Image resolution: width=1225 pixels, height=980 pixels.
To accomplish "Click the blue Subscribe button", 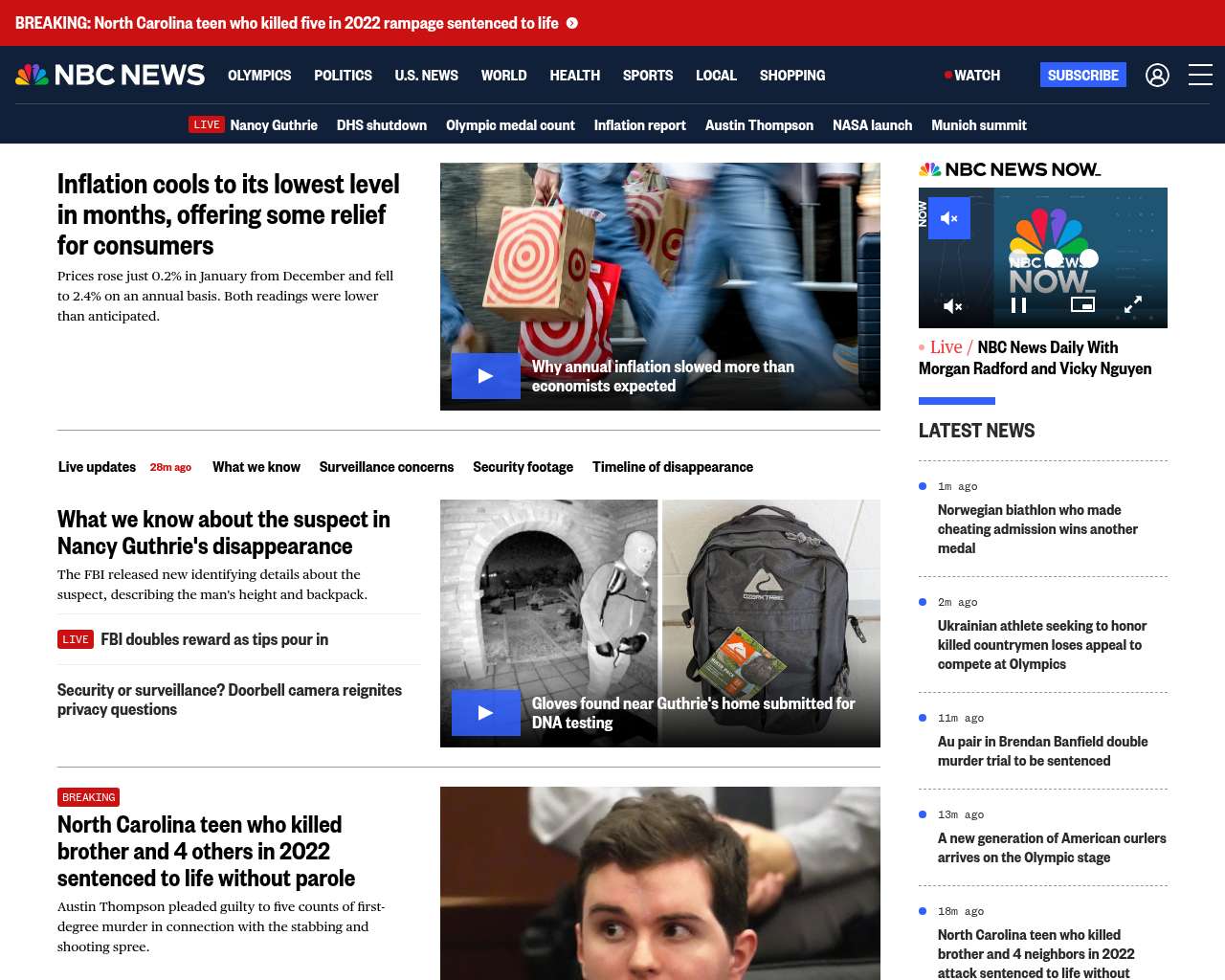I will pyautogui.click(x=1083, y=75).
